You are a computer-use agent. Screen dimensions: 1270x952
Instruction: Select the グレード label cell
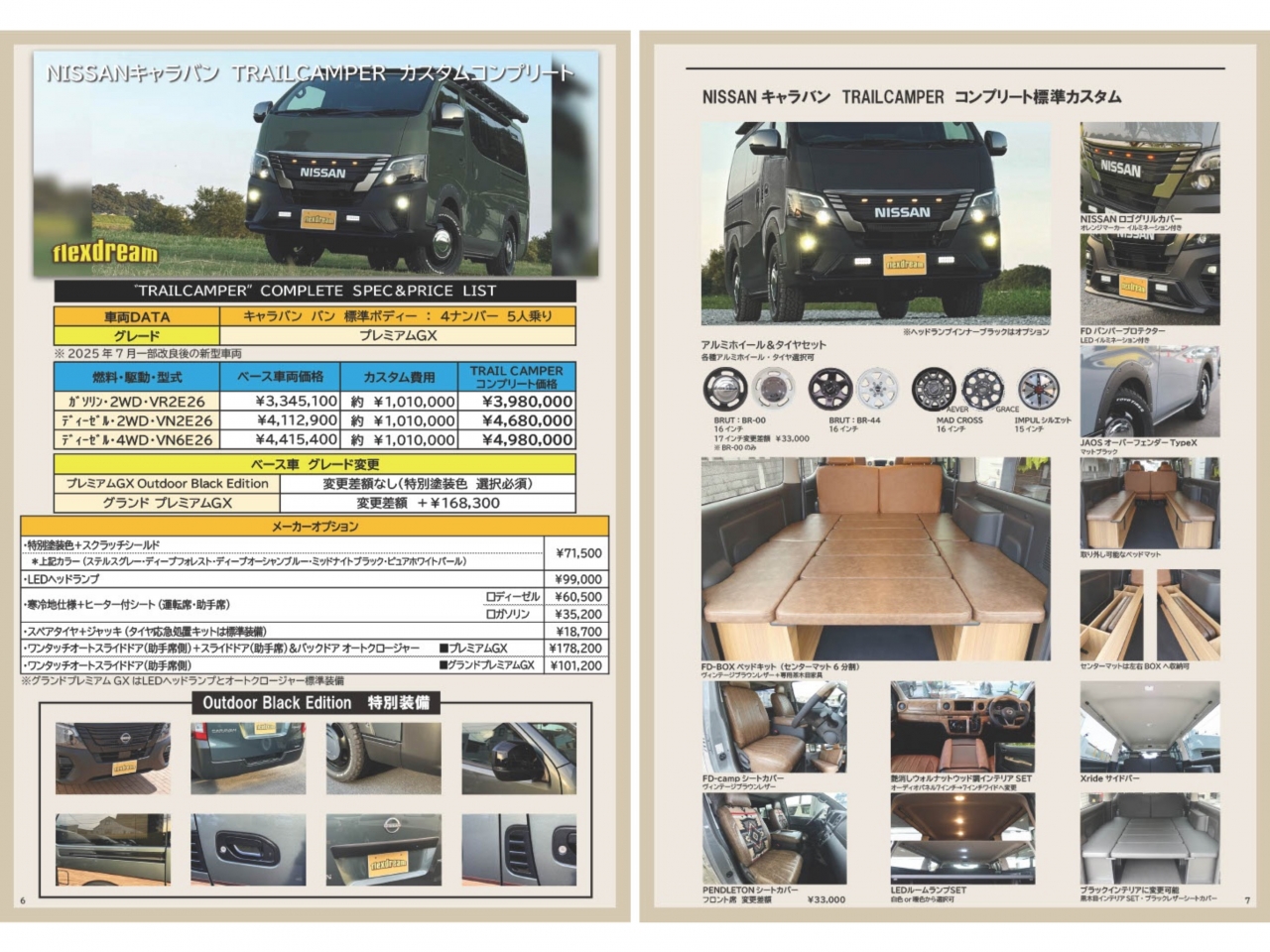click(137, 335)
